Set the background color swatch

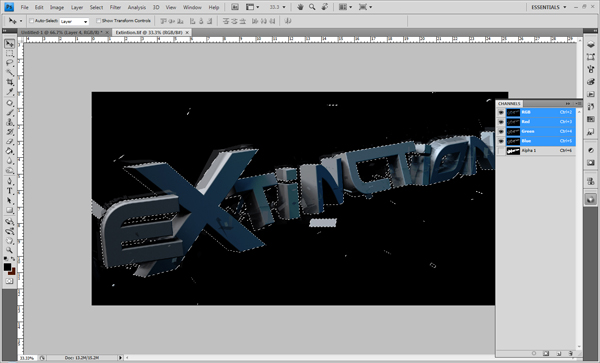(x=12, y=272)
